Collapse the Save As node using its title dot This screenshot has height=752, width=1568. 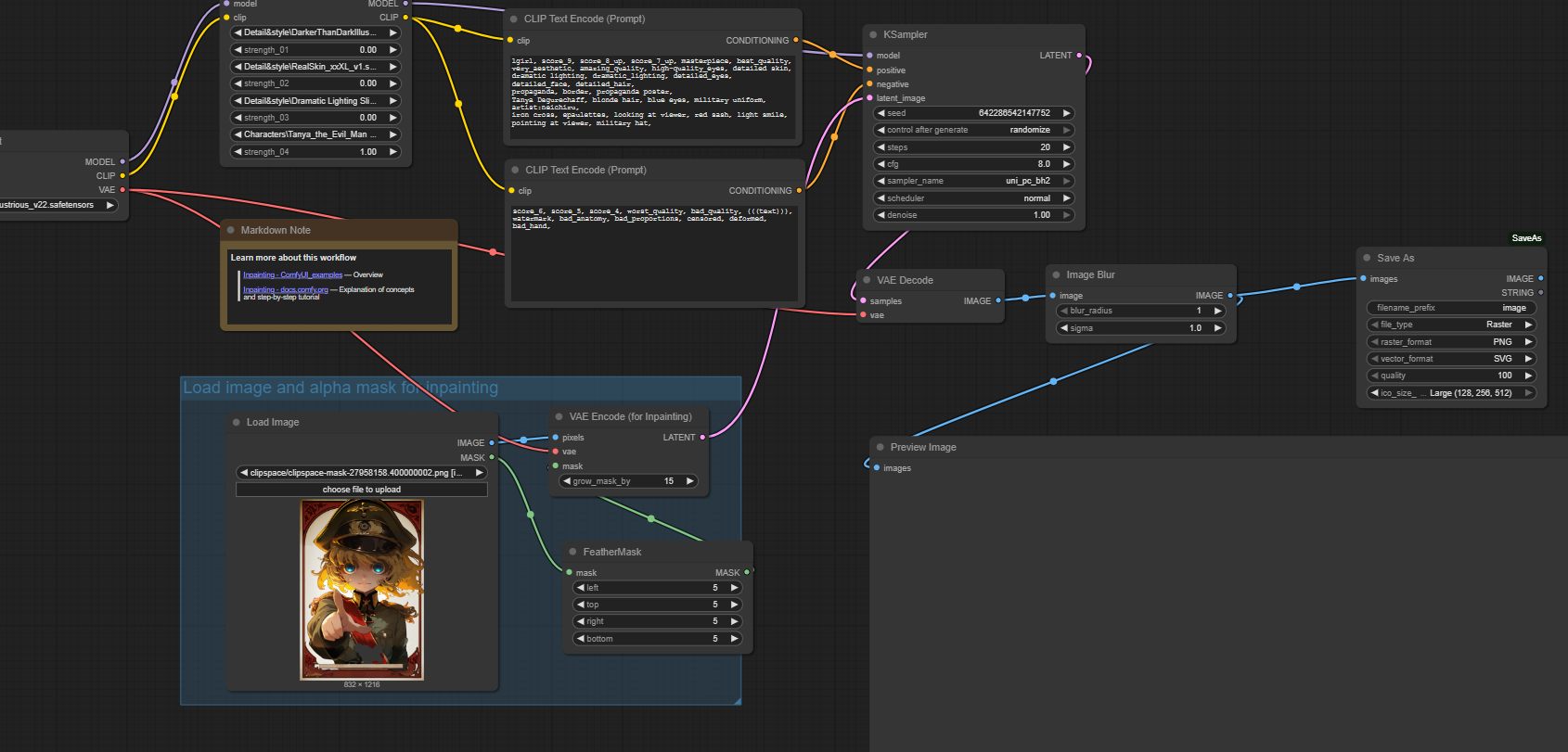1367,258
